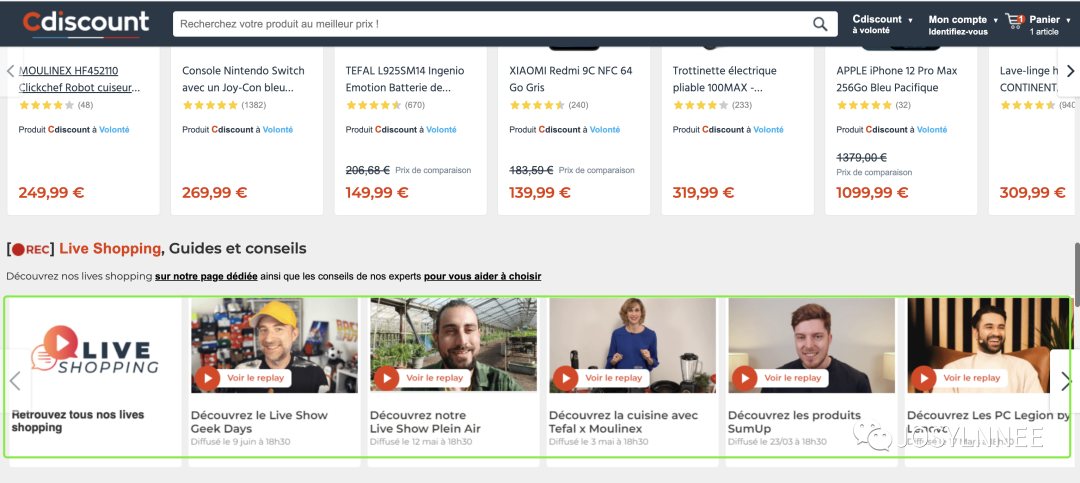1080x483 pixels.
Task: Click the Cdiscount logo
Action: (86, 22)
